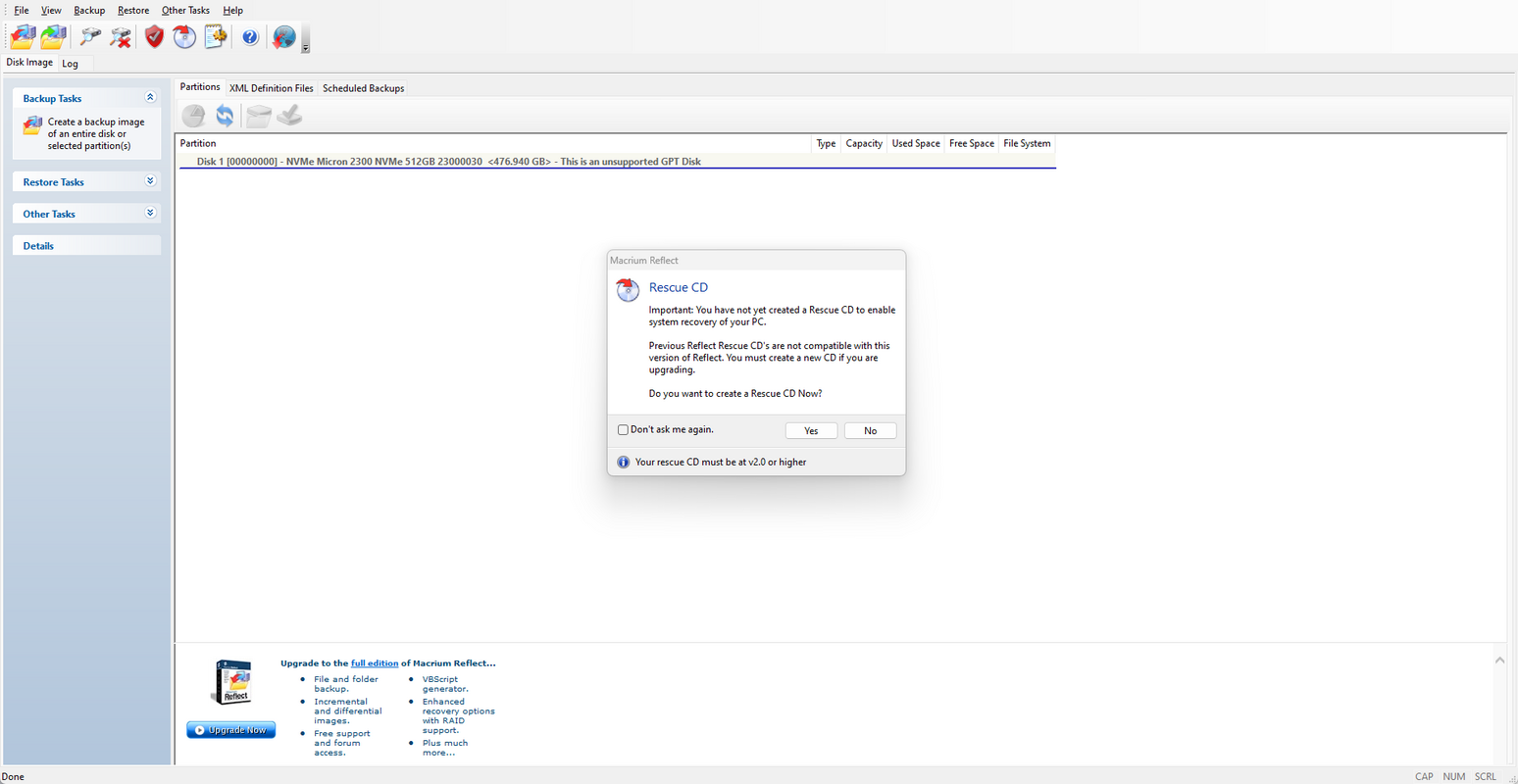
Task: Open the File menu
Action: [x=22, y=11]
